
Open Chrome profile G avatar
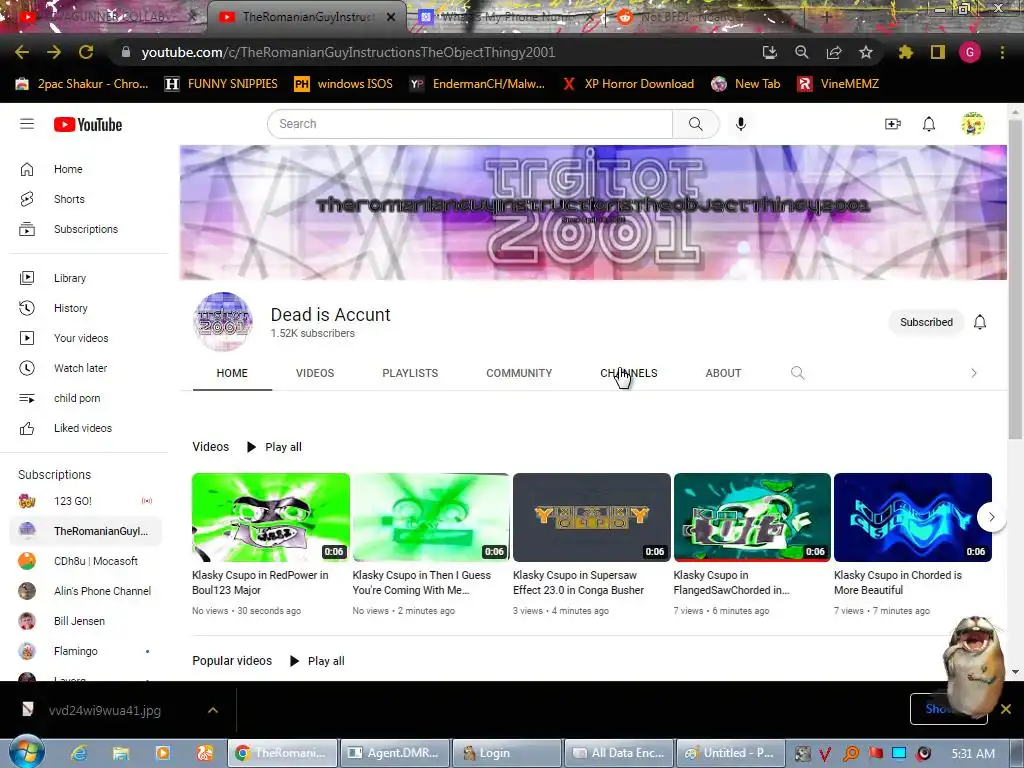pos(970,52)
